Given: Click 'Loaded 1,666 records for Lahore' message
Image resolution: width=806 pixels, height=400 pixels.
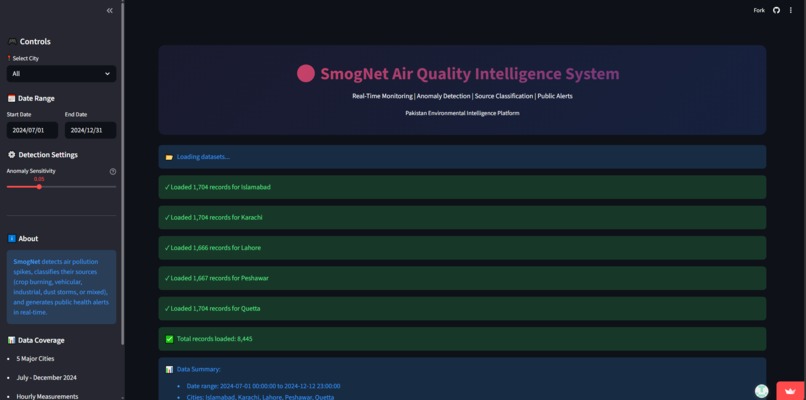Looking at the screenshot, I should point(462,248).
